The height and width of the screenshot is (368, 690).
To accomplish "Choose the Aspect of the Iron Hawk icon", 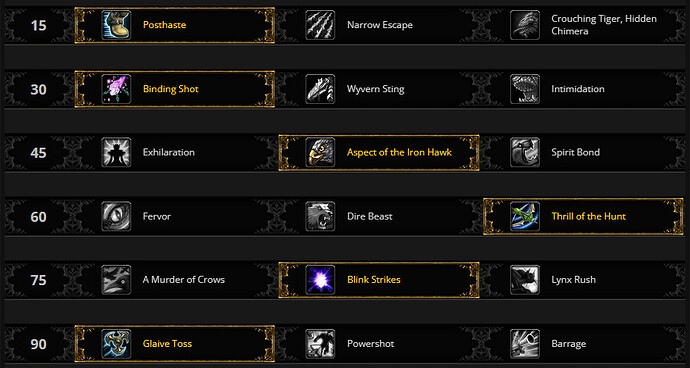I will pyautogui.click(x=320, y=152).
